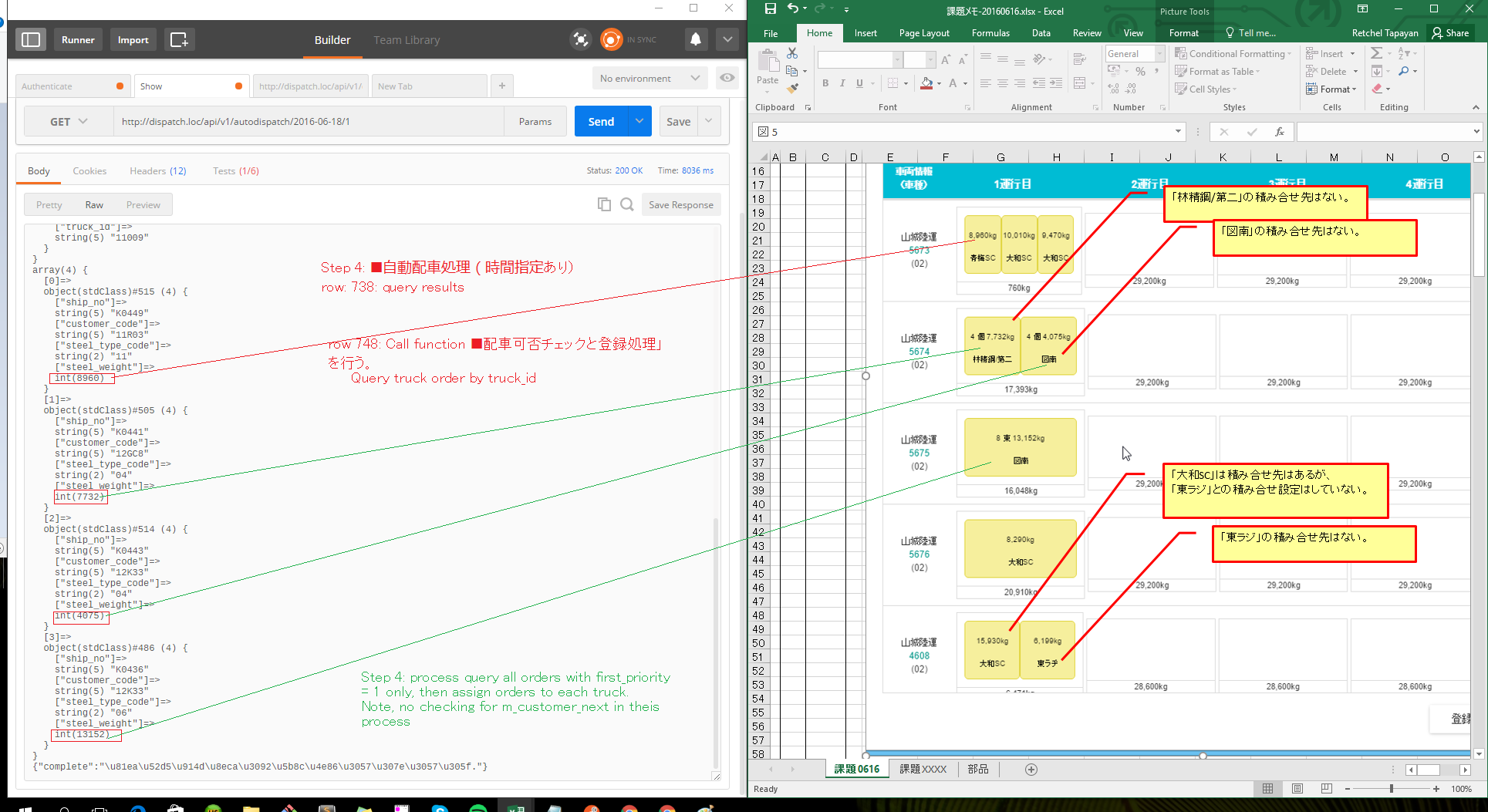The width and height of the screenshot is (1488, 812).
Task: Open the Team Library tab
Action: coord(407,39)
